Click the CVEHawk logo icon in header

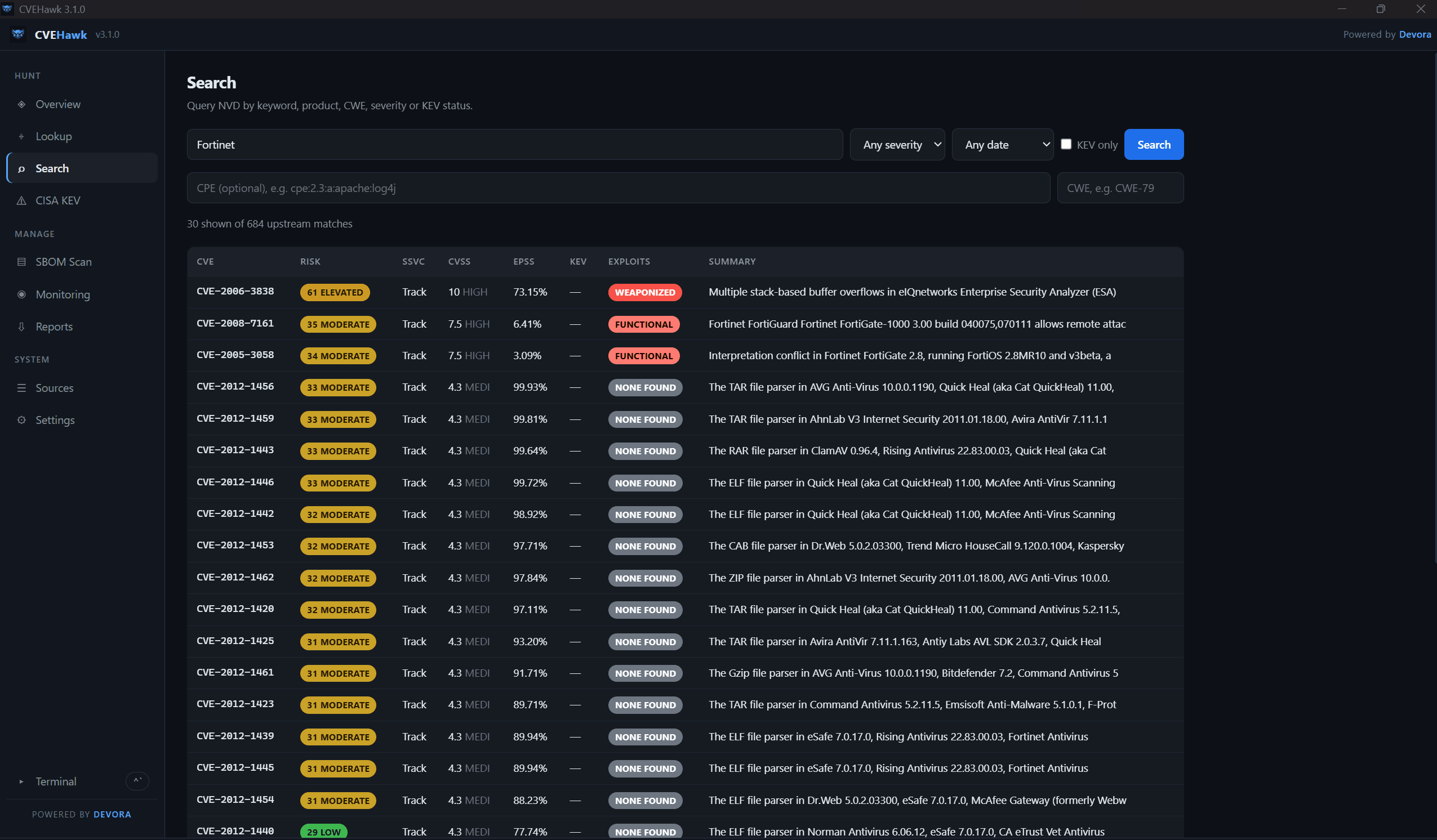coord(17,34)
